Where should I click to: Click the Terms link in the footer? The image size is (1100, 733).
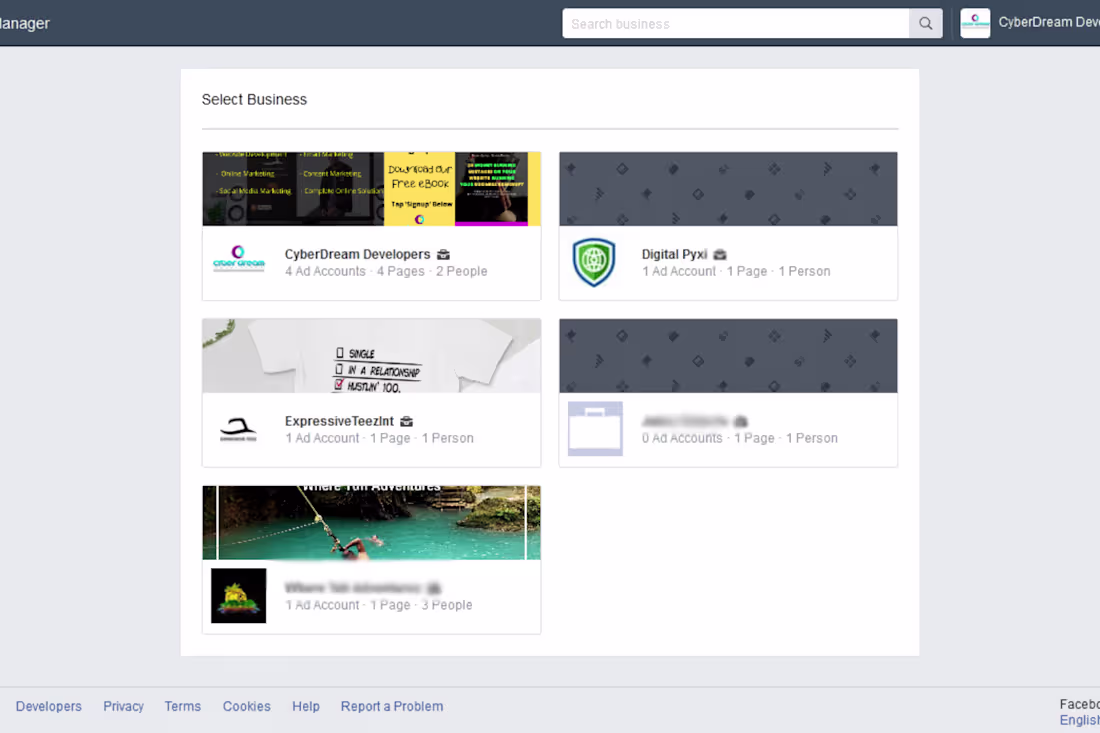182,706
